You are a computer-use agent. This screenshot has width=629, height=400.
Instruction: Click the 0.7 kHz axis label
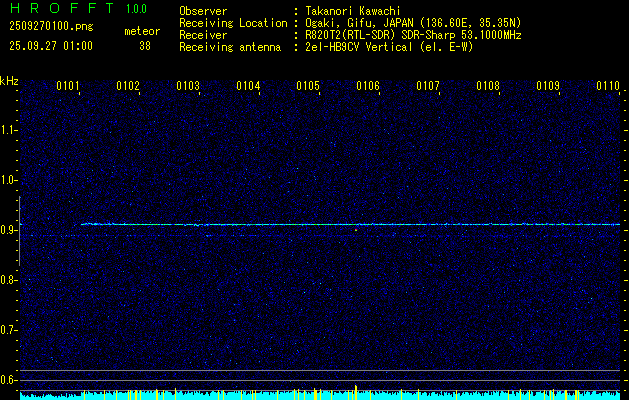[x=8, y=330]
